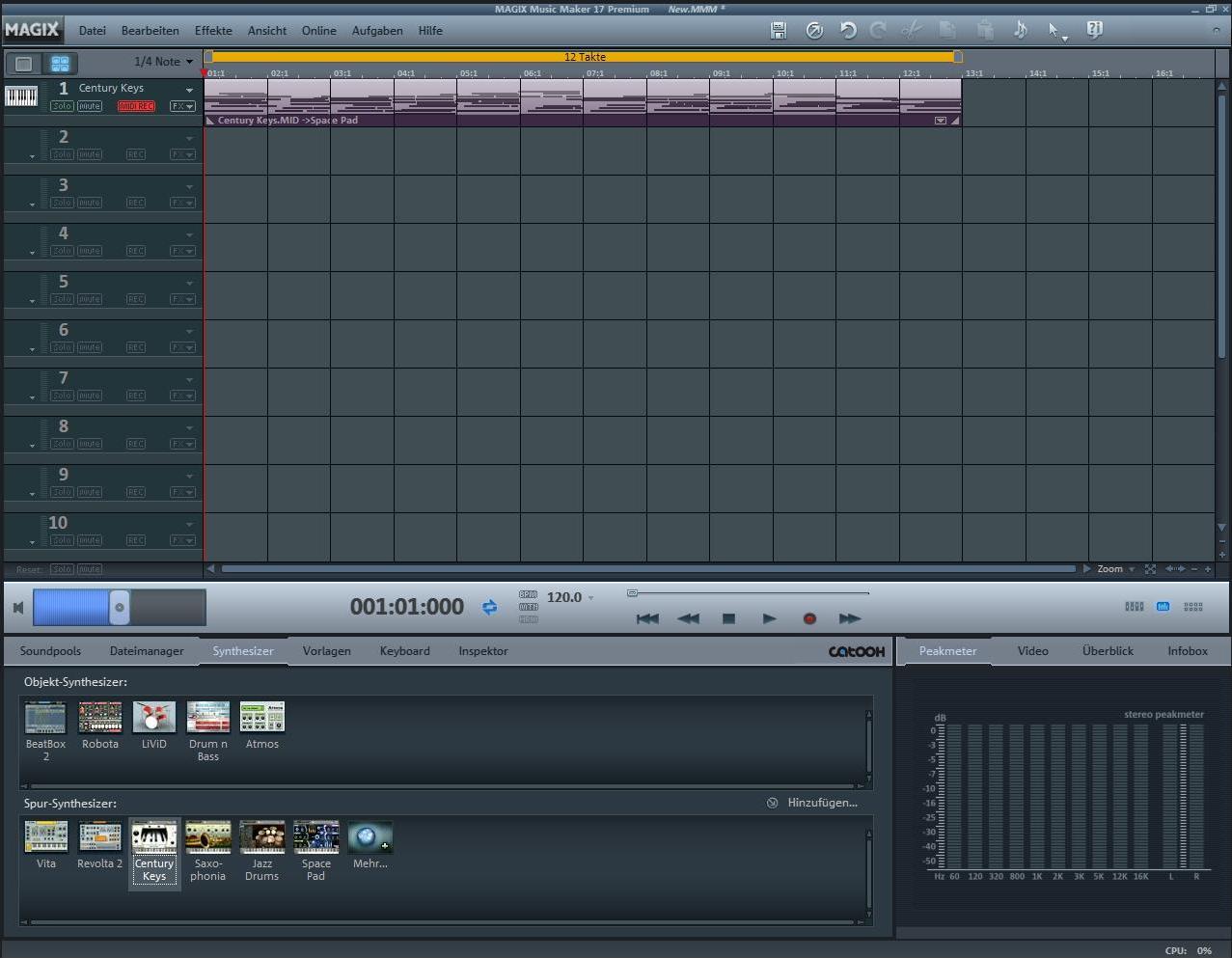
Task: Open the Atmos synthesizer
Action: coord(261,717)
